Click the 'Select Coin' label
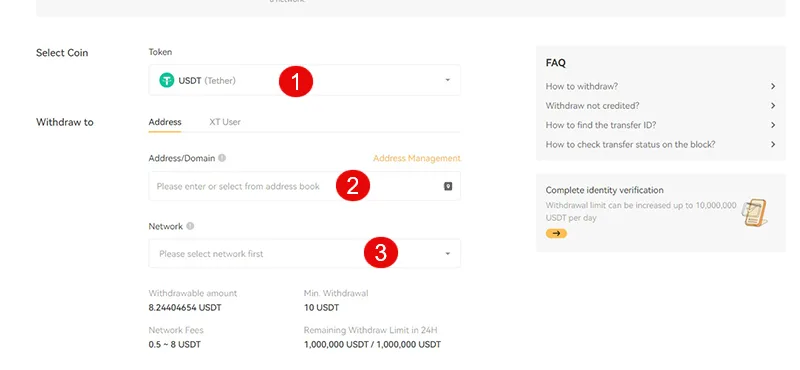This screenshot has width=800, height=370. tap(62, 53)
